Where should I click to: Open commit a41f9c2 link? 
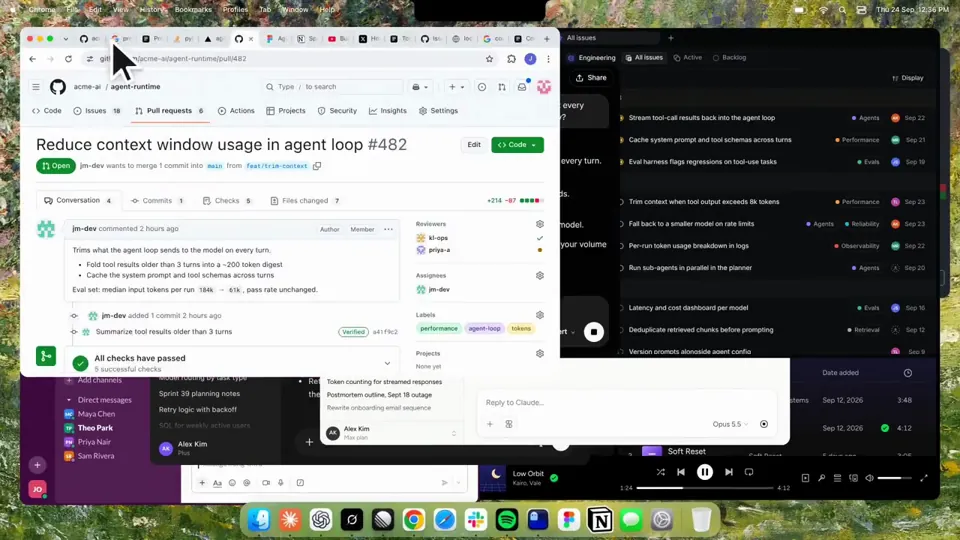pyautogui.click(x=385, y=332)
